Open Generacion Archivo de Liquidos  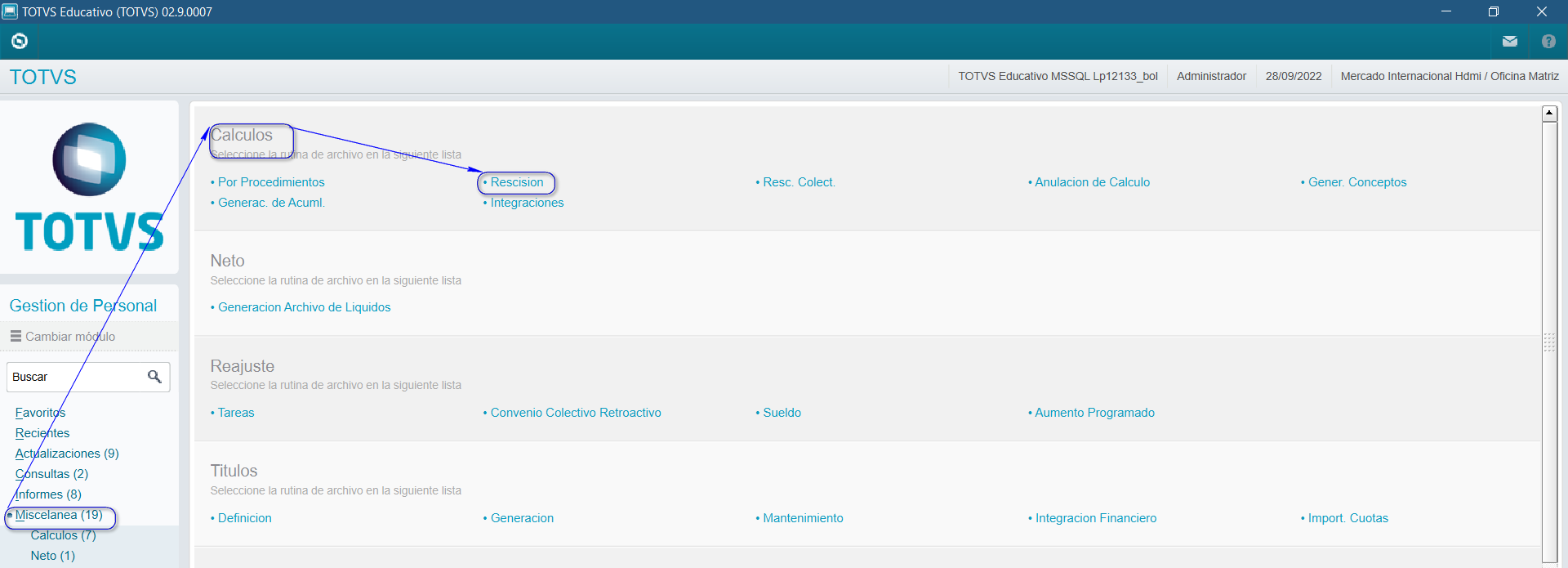coord(304,307)
